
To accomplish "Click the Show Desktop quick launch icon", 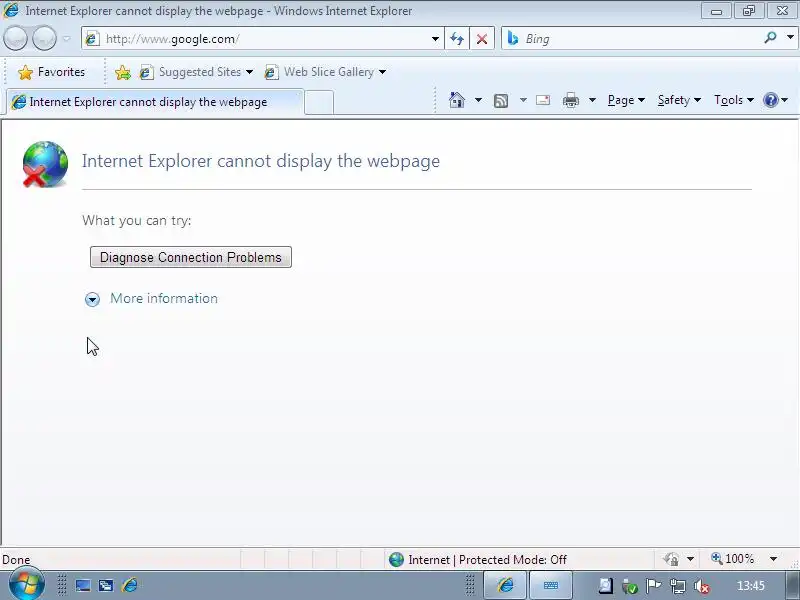I will coord(83,586).
